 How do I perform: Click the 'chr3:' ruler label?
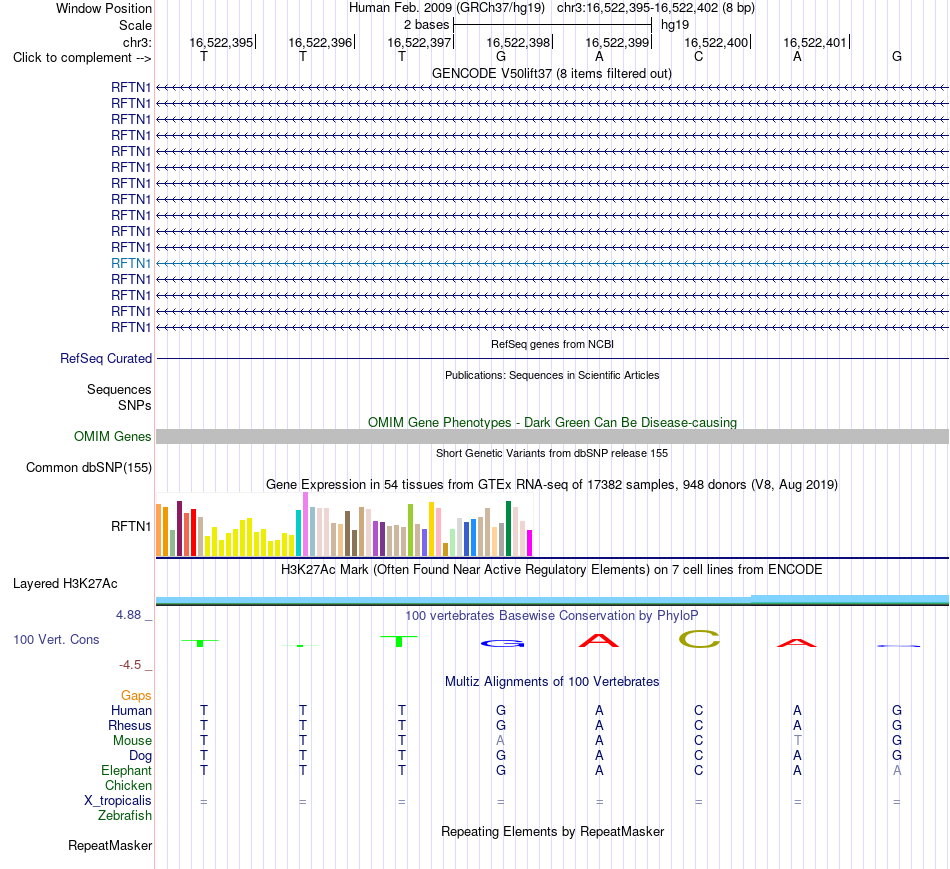(137, 42)
